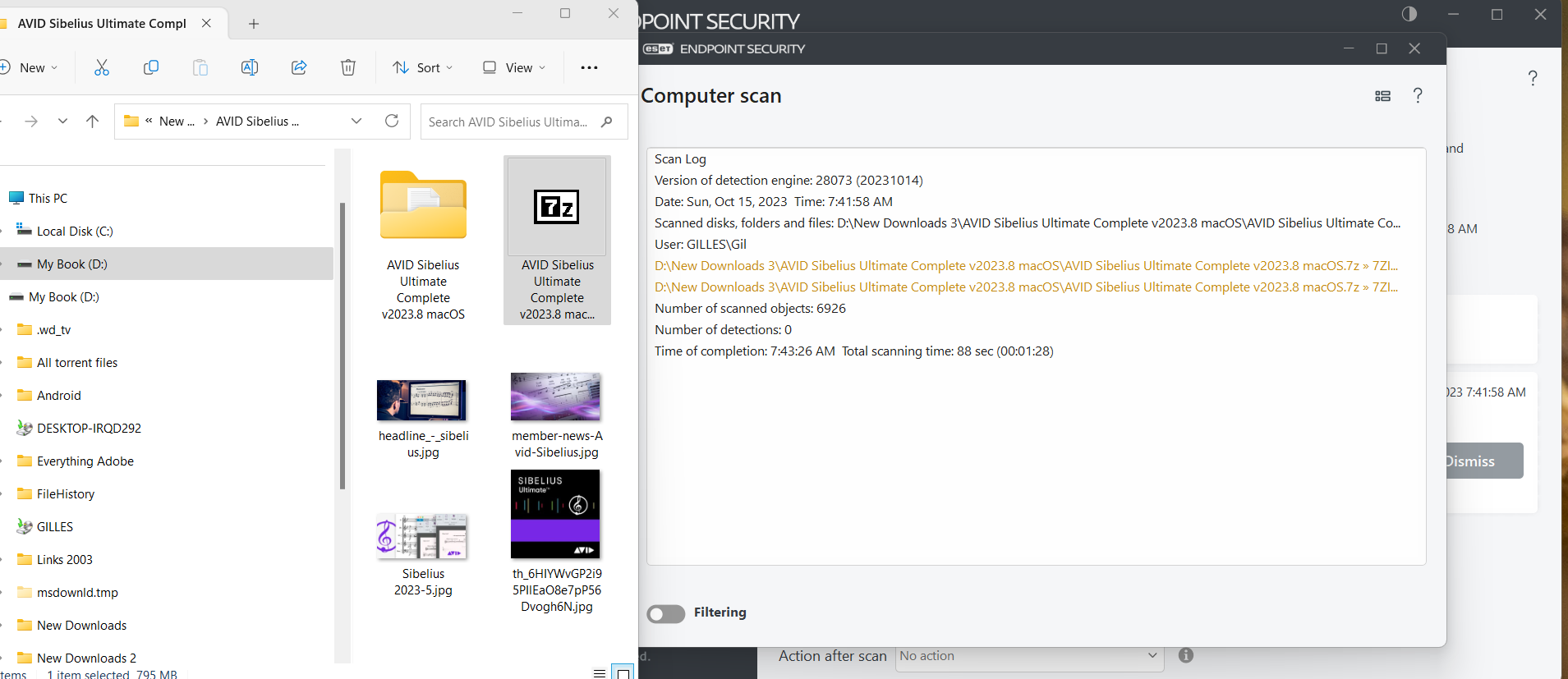Select This PC in navigation pane
This screenshot has height=679, width=1568.
coord(48,198)
